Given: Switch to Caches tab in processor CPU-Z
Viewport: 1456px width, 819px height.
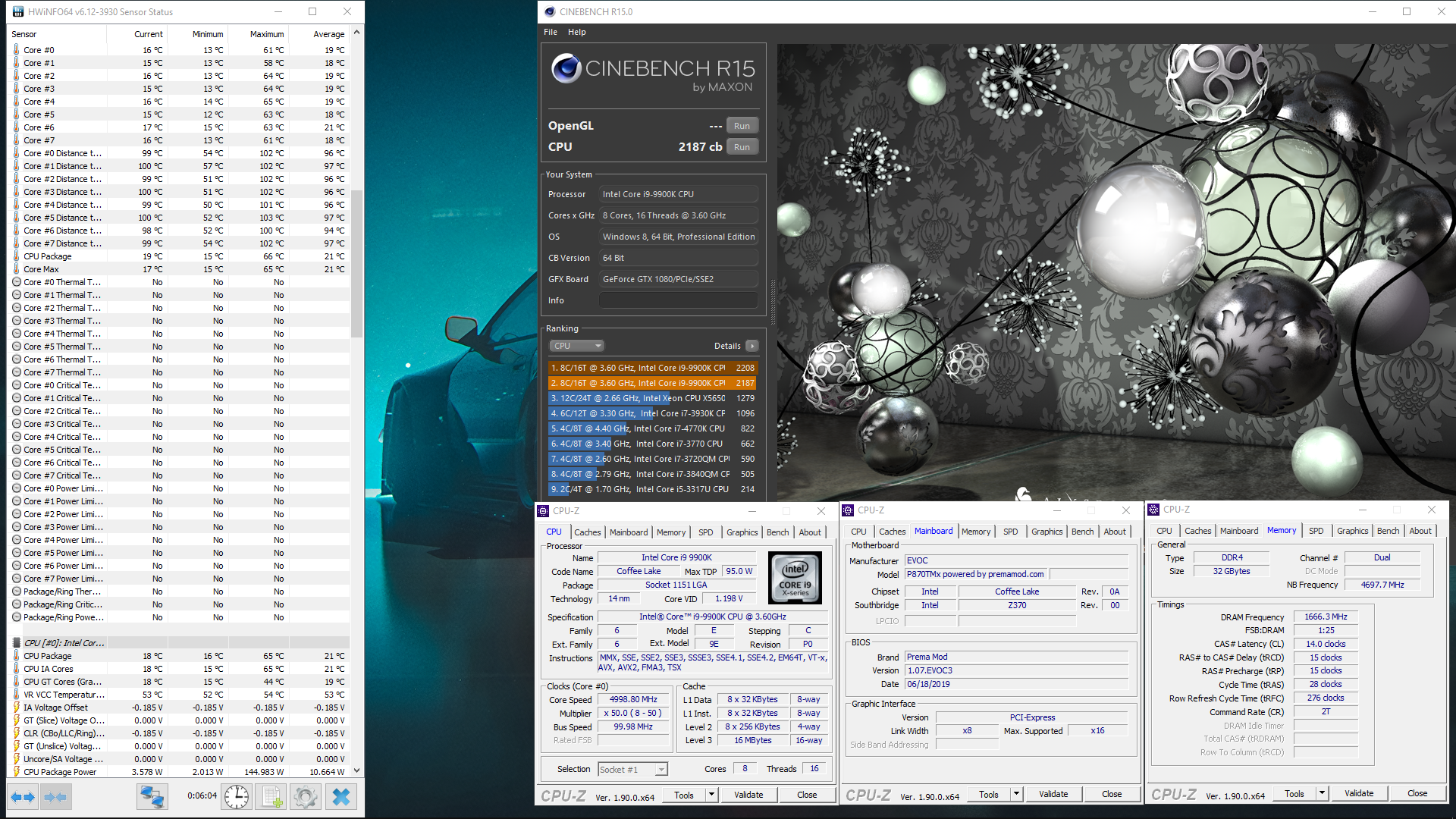Looking at the screenshot, I should click(587, 532).
